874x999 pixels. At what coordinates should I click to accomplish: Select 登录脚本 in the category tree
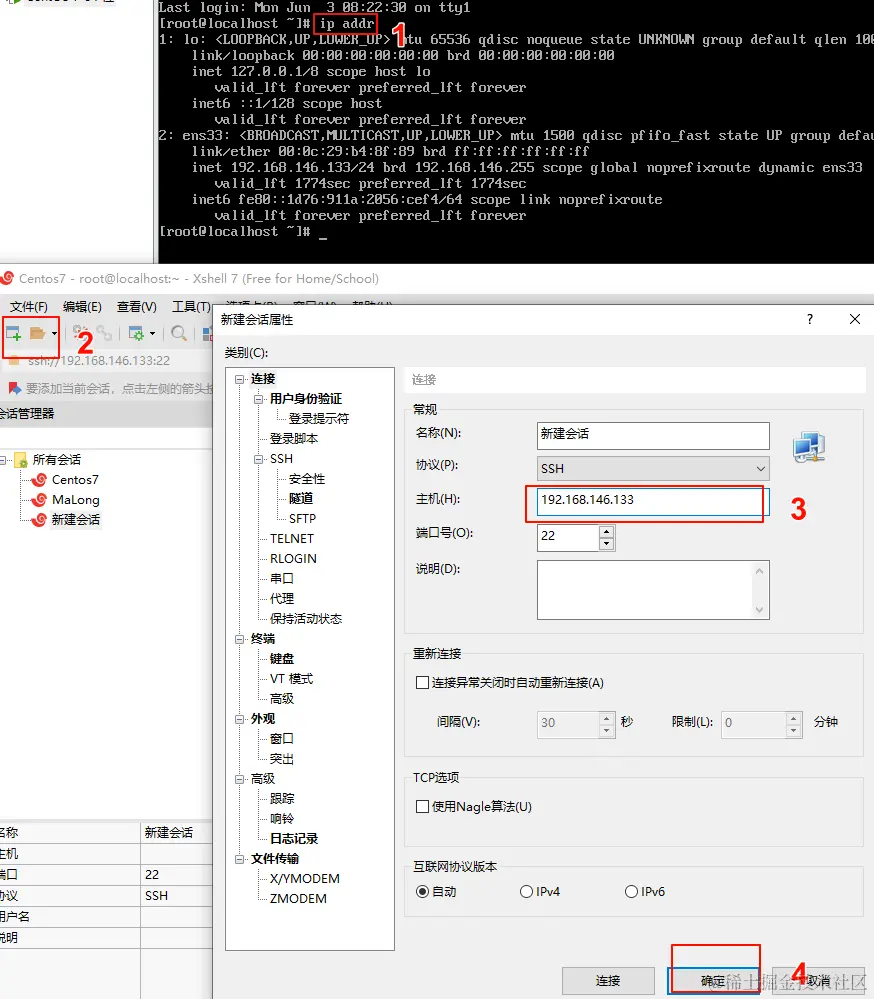[294, 439]
